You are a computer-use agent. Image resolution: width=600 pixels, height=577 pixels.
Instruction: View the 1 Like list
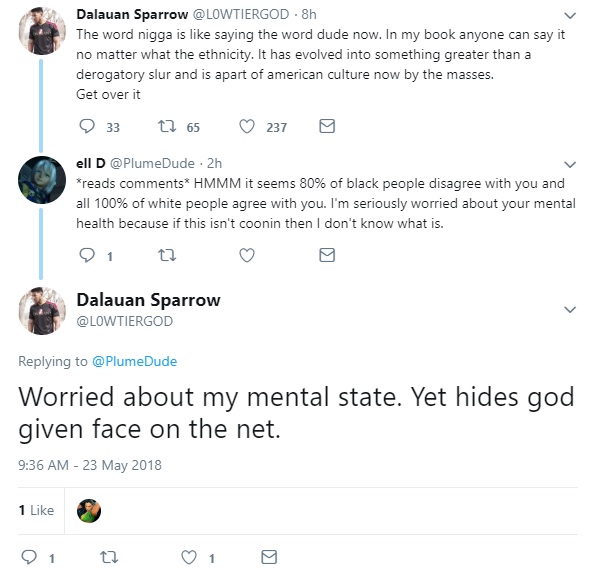point(36,510)
